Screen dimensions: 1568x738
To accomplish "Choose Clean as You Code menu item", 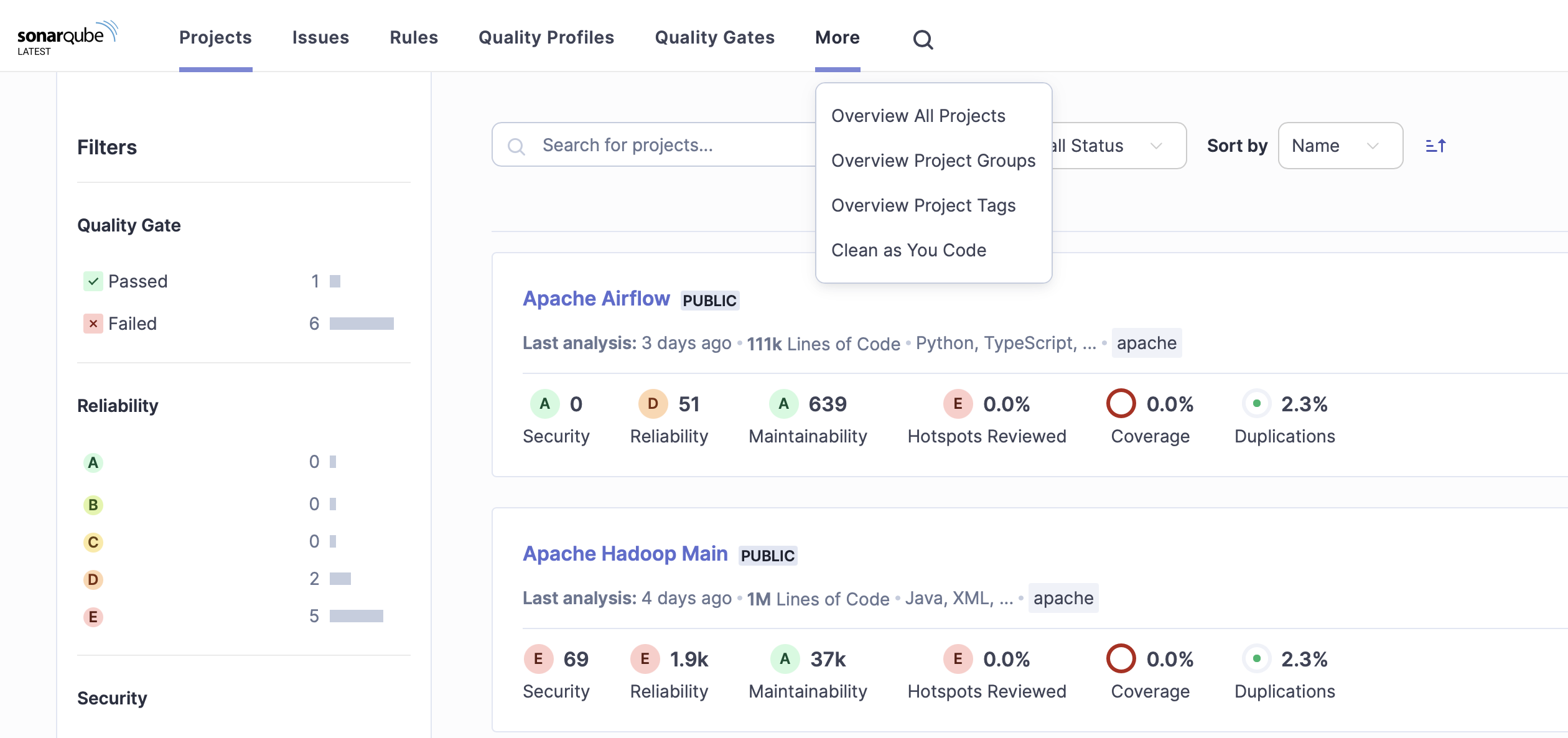I will point(908,250).
